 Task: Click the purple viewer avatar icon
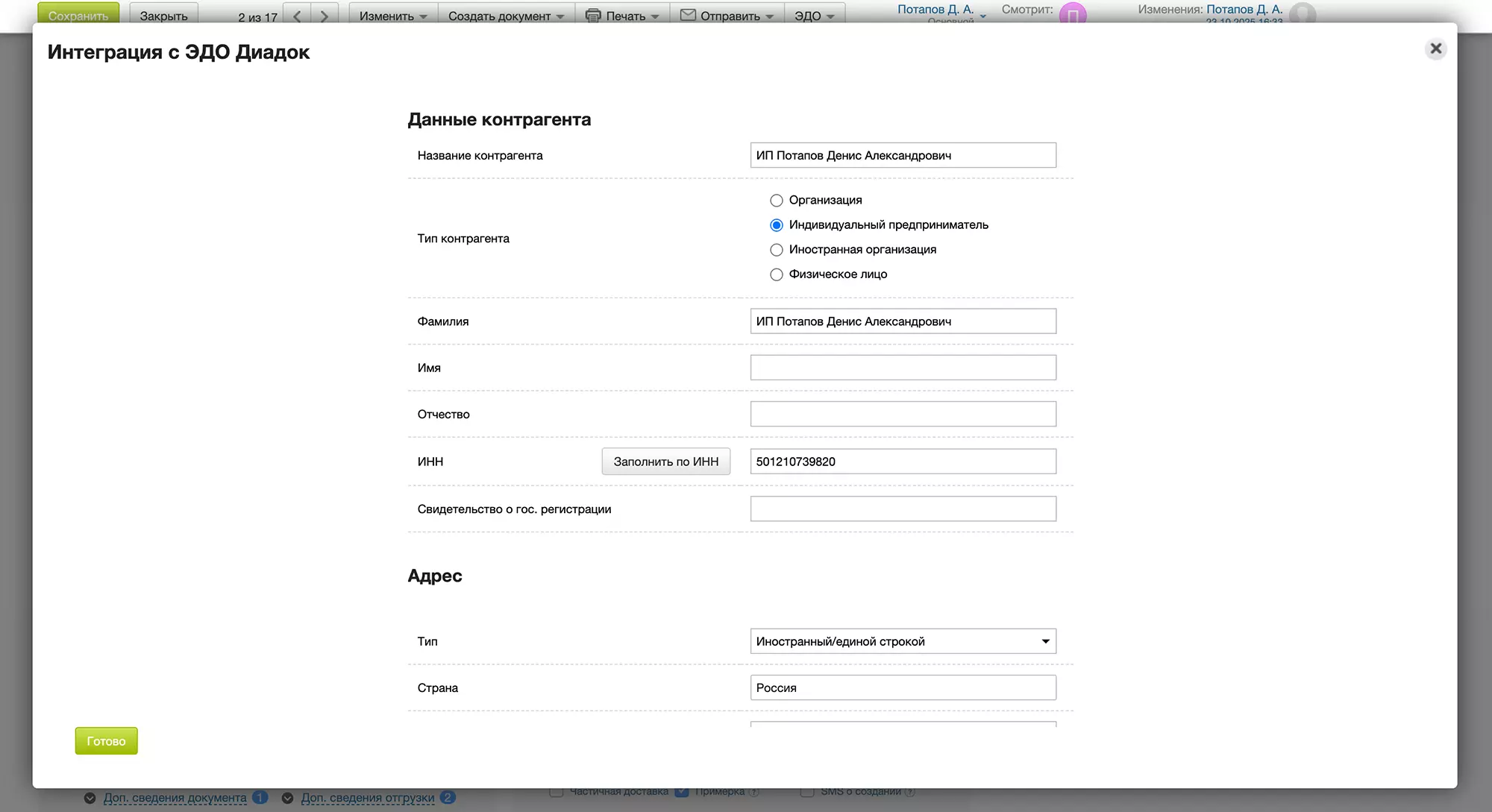point(1073,14)
